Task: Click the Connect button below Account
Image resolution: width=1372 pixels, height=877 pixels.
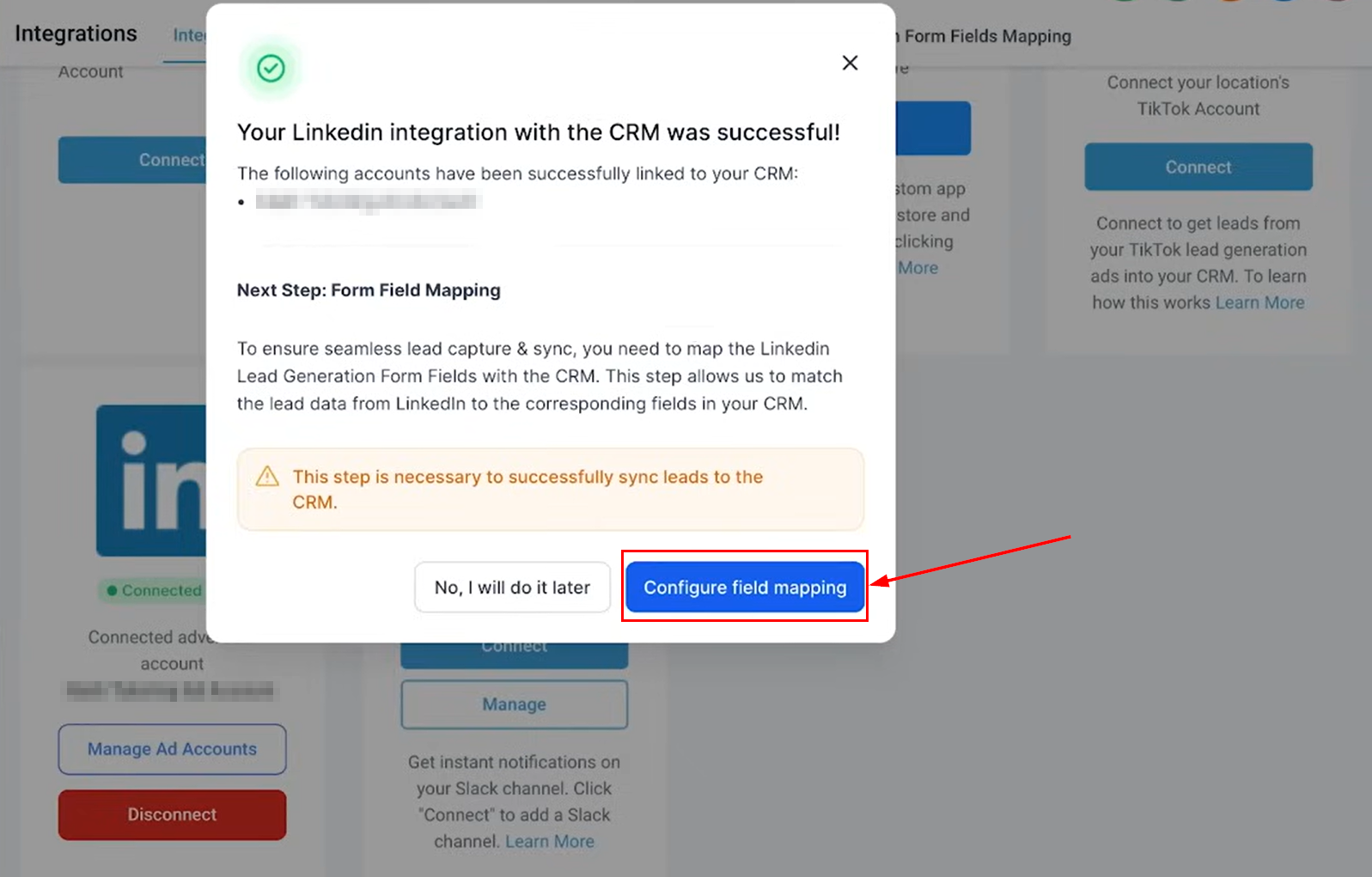Action: [131, 161]
